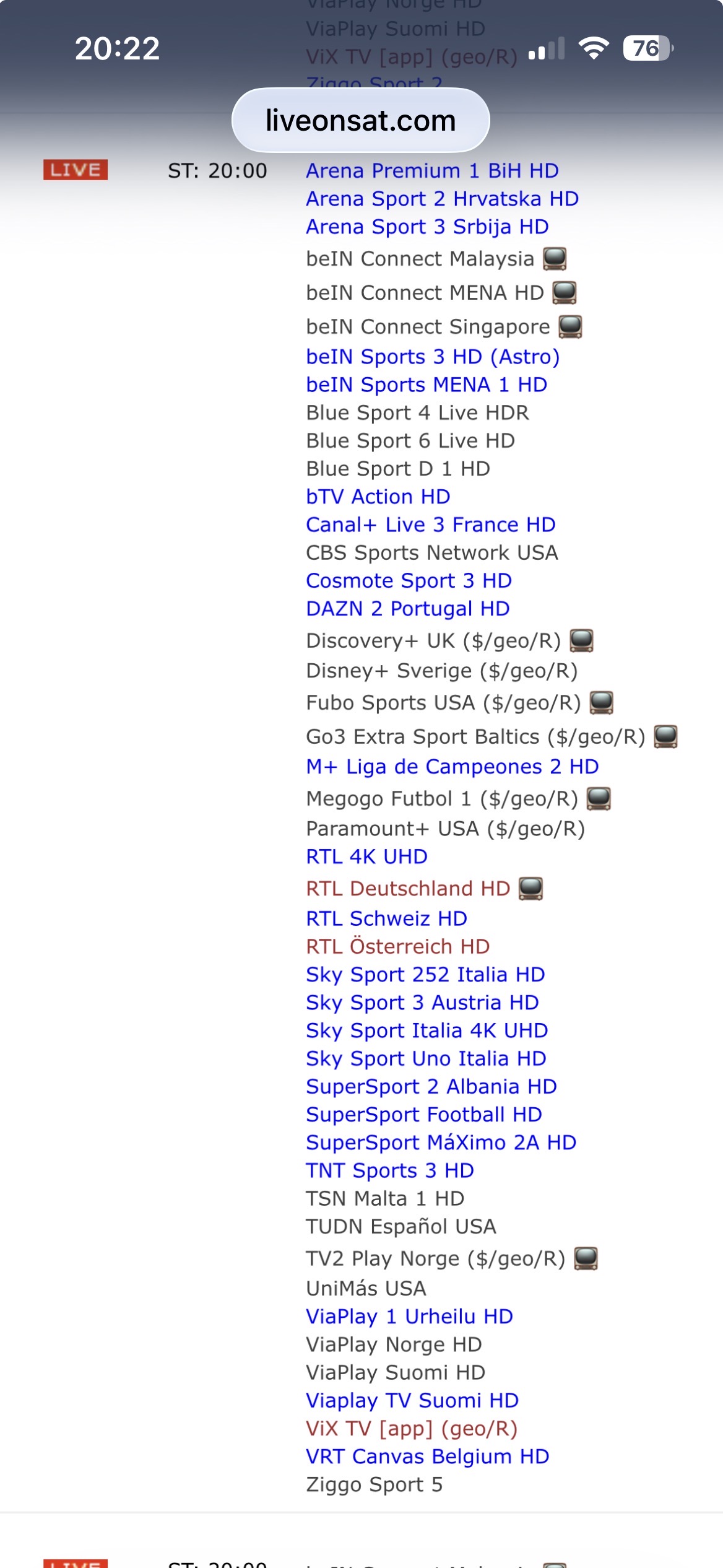723x1568 pixels.
Task: Open the Arena Premium 1 BiH HD link
Action: click(x=432, y=170)
